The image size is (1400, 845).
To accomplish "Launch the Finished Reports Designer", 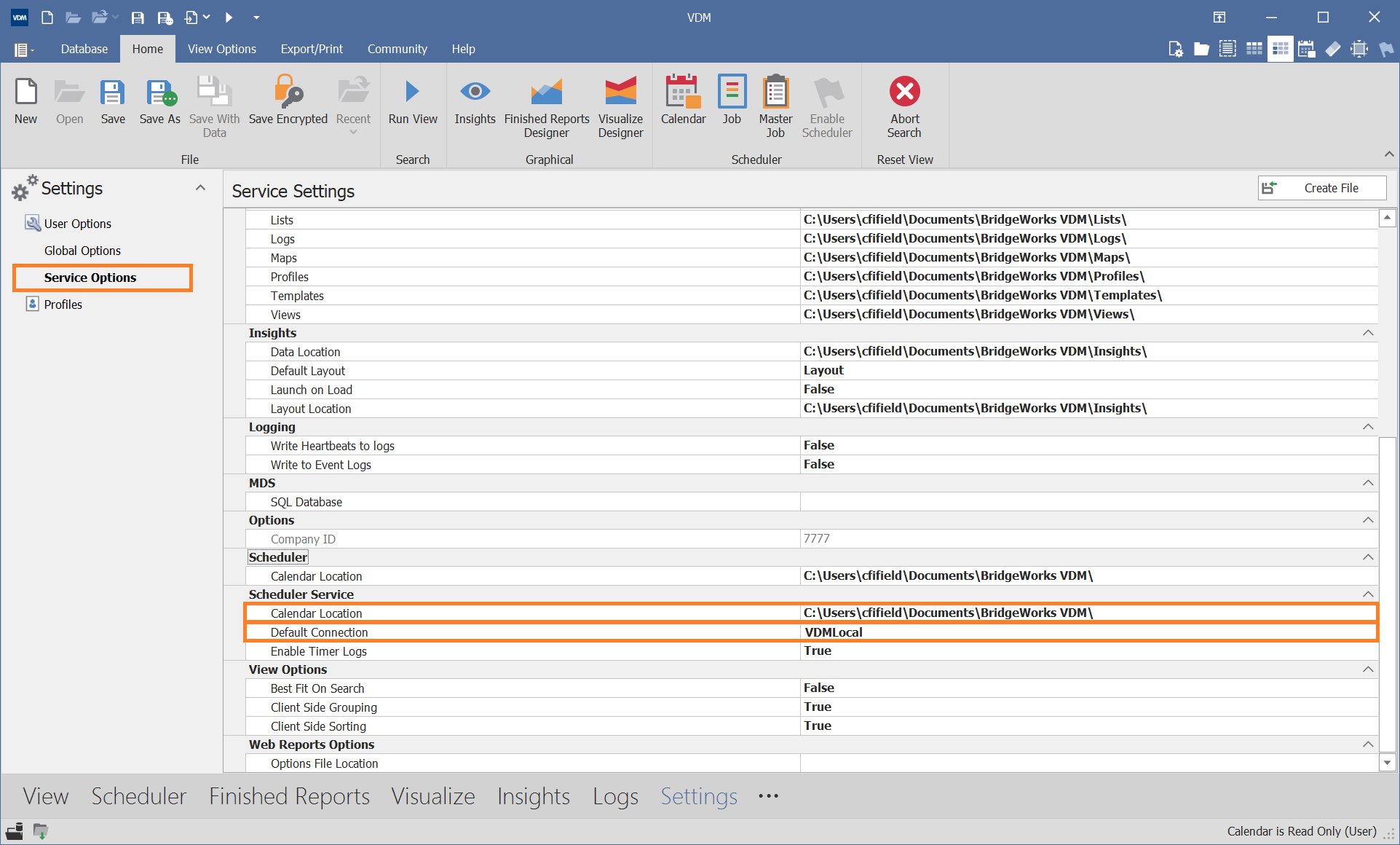I will click(547, 107).
